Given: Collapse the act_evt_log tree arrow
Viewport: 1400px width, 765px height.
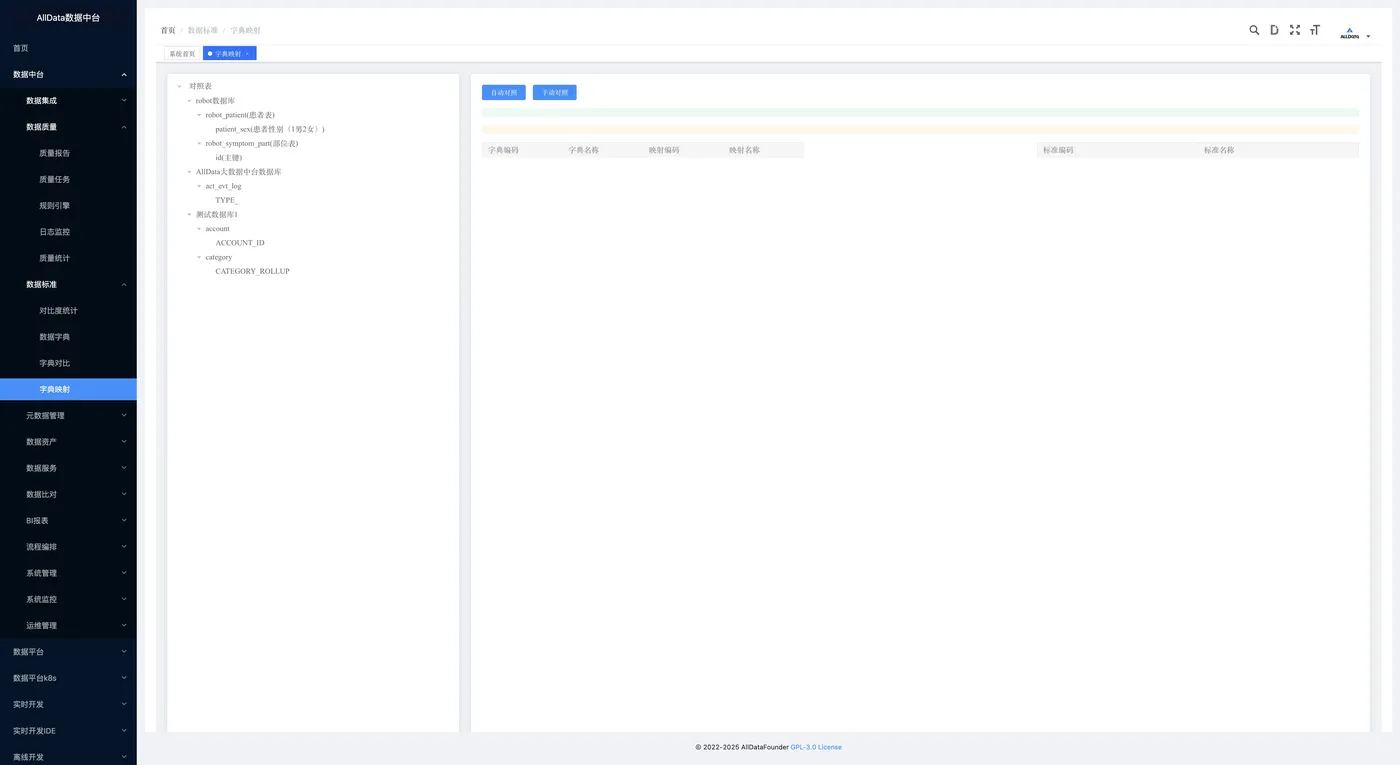Looking at the screenshot, I should click(199, 186).
